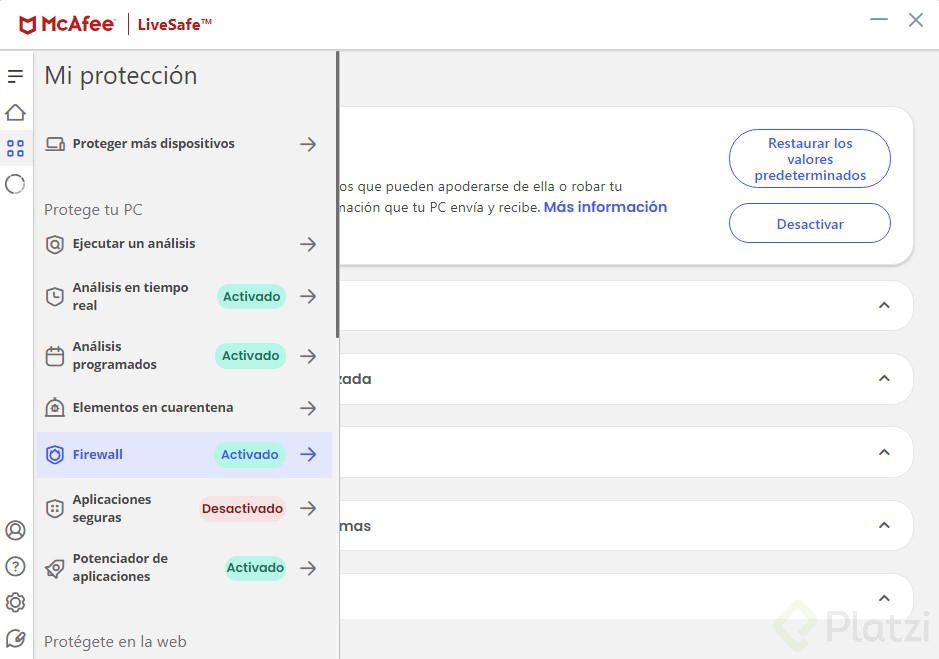This screenshot has height=659, width=939.
Task: Click Restaurar los valores predeterminados button
Action: click(x=810, y=159)
